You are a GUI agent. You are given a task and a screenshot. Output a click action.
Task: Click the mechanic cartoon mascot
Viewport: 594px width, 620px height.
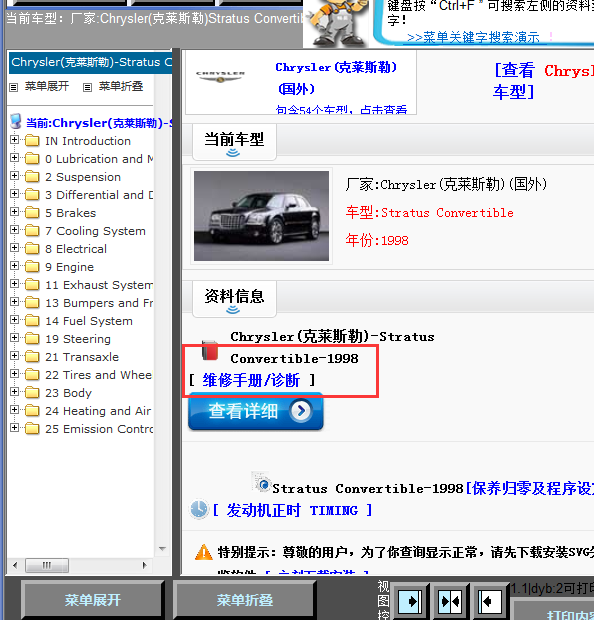pos(337,23)
